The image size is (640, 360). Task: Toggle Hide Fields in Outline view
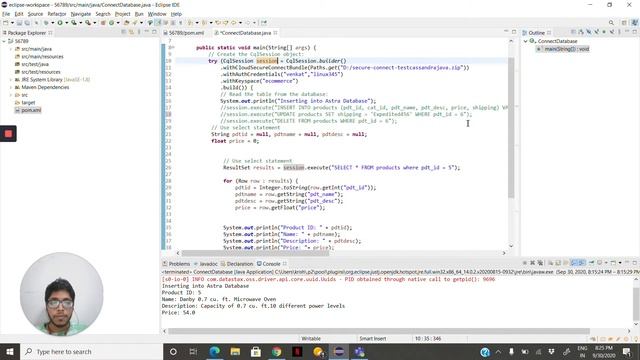[589, 32]
